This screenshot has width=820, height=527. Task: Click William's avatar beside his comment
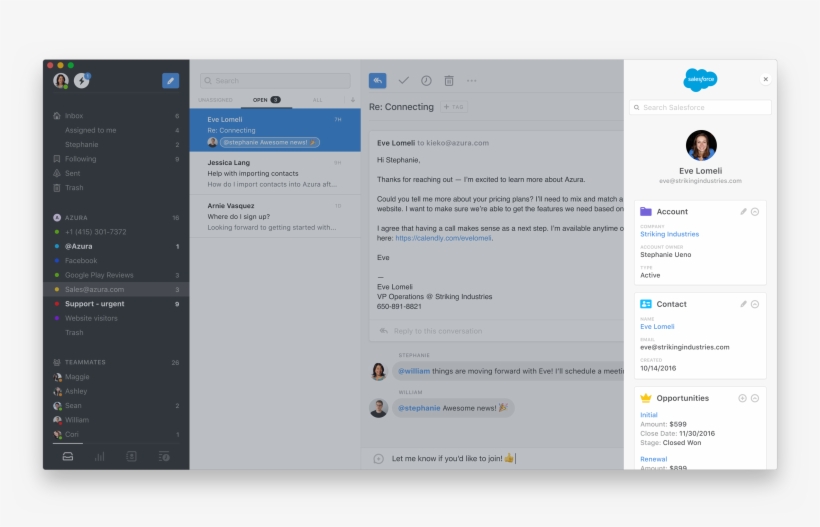[x=379, y=408]
